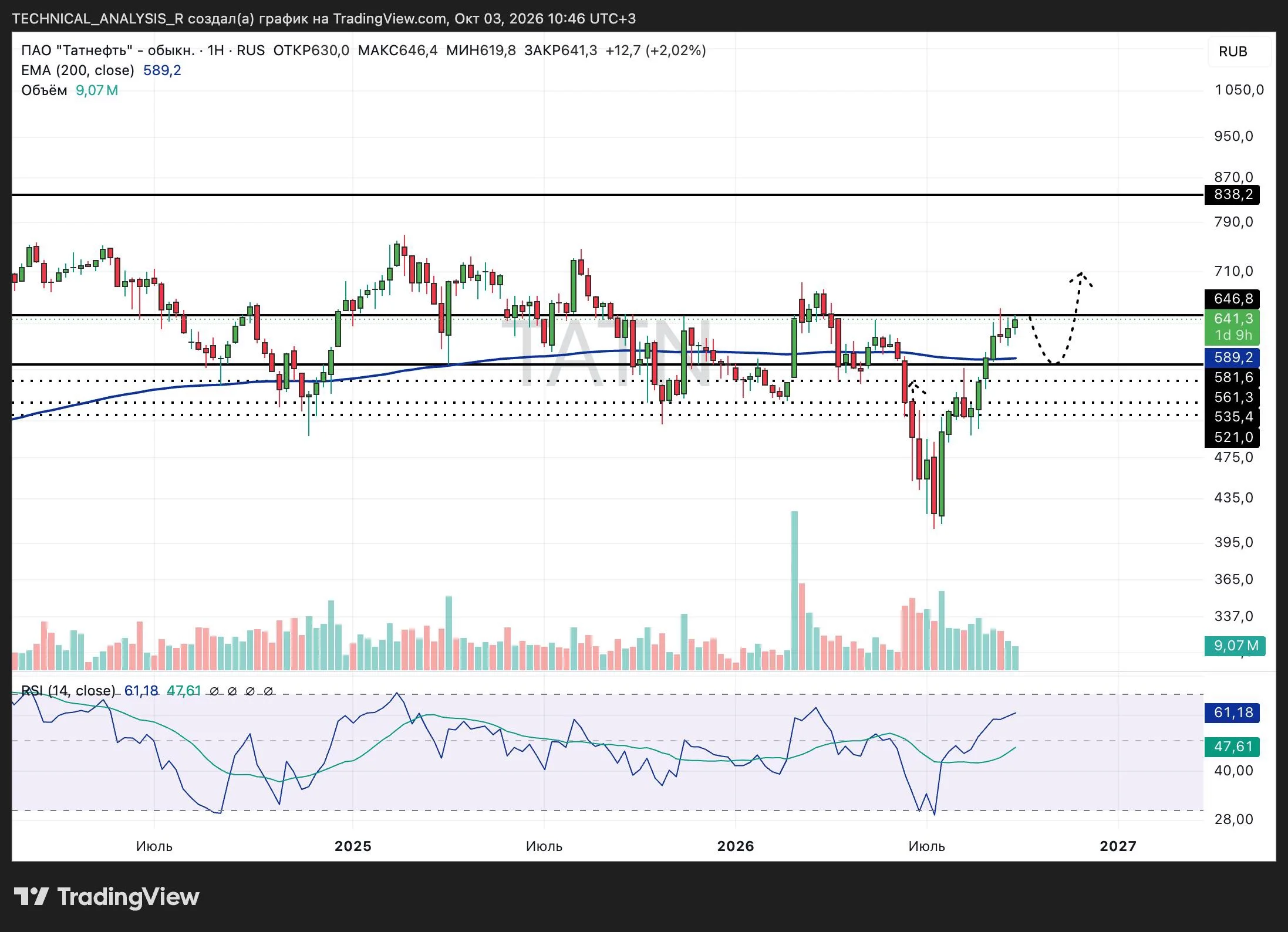The height and width of the screenshot is (932, 1288).
Task: Click the 710,0 price scale tick
Action: coord(1233,271)
